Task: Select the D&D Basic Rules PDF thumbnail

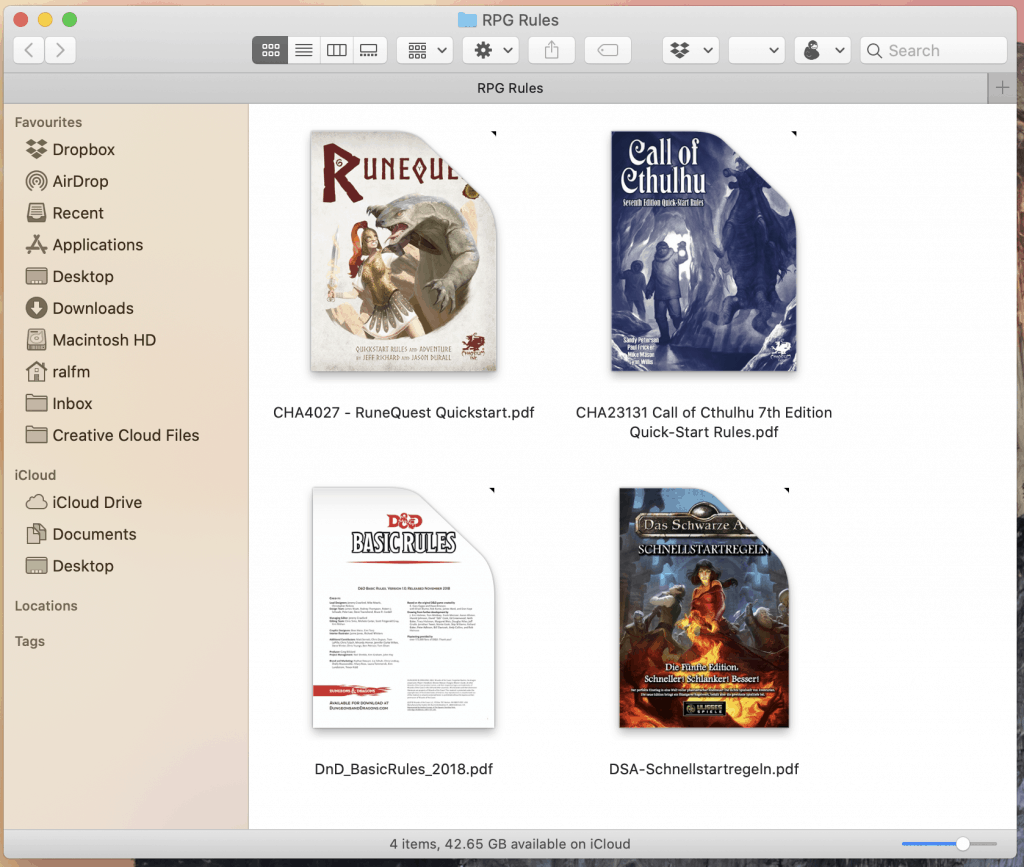Action: 404,608
